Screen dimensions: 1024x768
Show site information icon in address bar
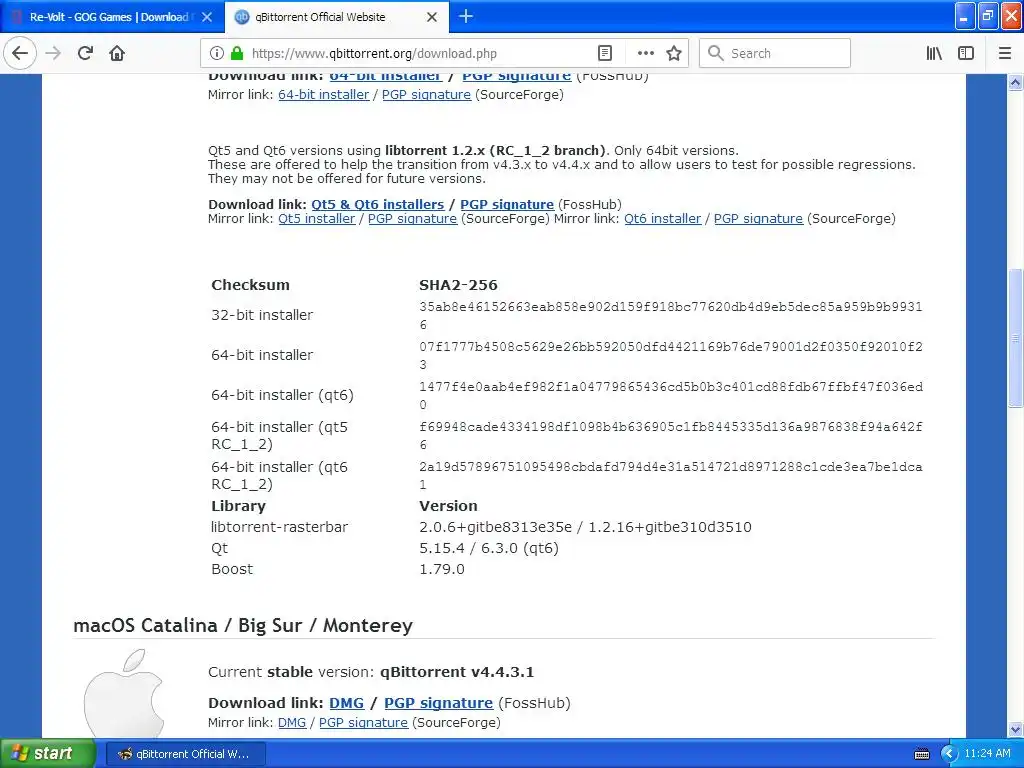(x=217, y=54)
